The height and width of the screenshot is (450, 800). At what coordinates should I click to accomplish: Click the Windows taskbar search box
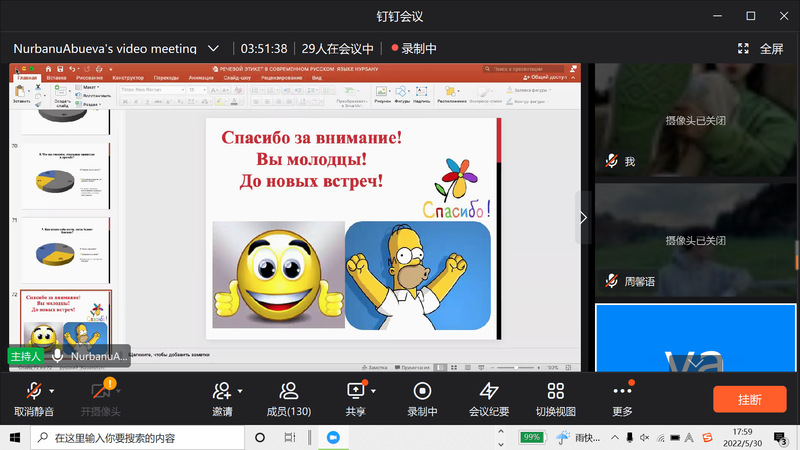(x=137, y=438)
